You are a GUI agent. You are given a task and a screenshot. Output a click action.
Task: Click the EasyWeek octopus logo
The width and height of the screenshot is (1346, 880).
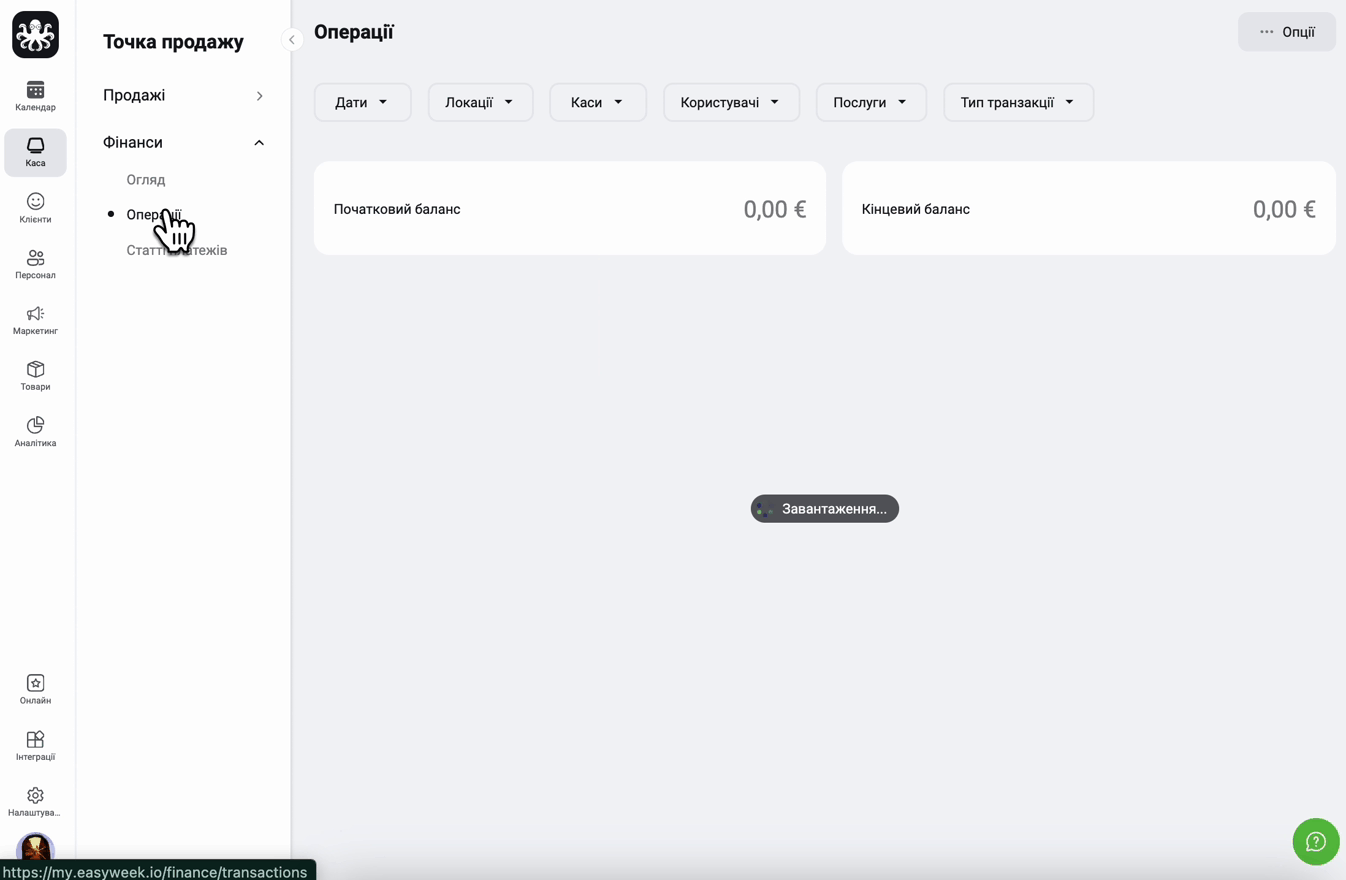[35, 35]
